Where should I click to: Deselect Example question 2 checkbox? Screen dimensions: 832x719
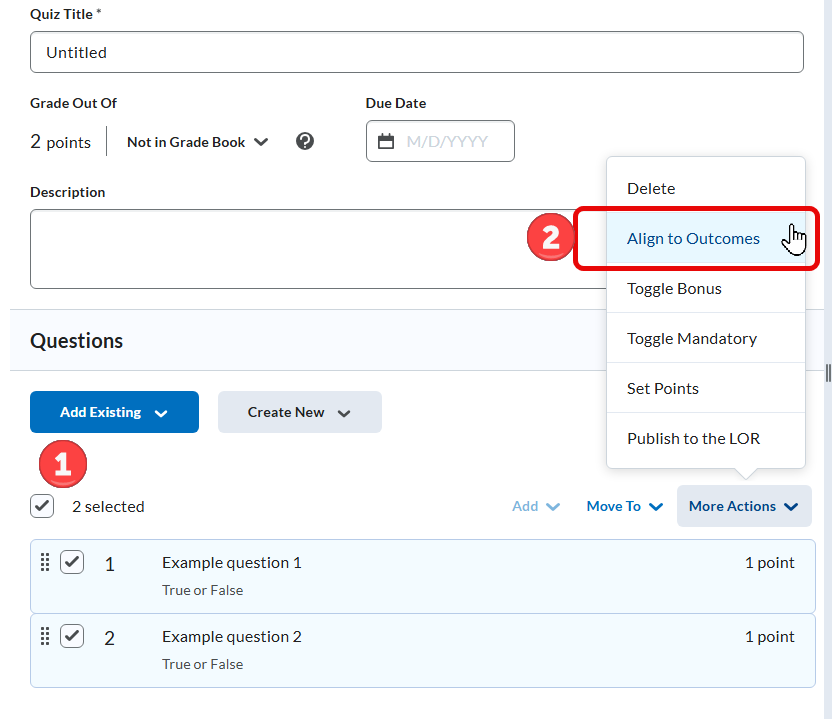pyautogui.click(x=72, y=637)
